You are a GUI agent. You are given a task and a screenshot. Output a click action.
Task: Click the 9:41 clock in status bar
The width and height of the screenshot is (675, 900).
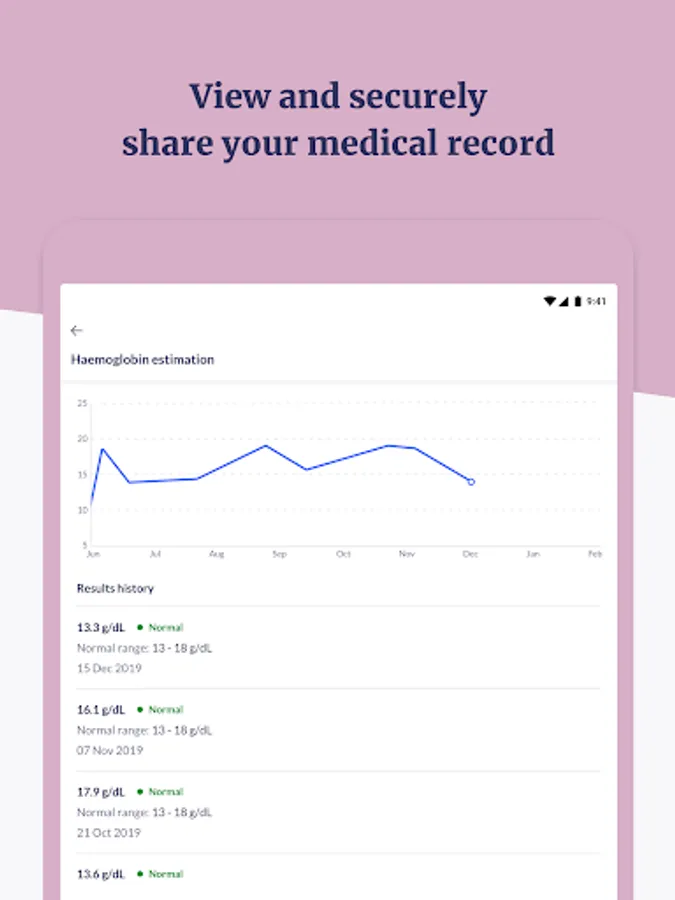point(596,301)
